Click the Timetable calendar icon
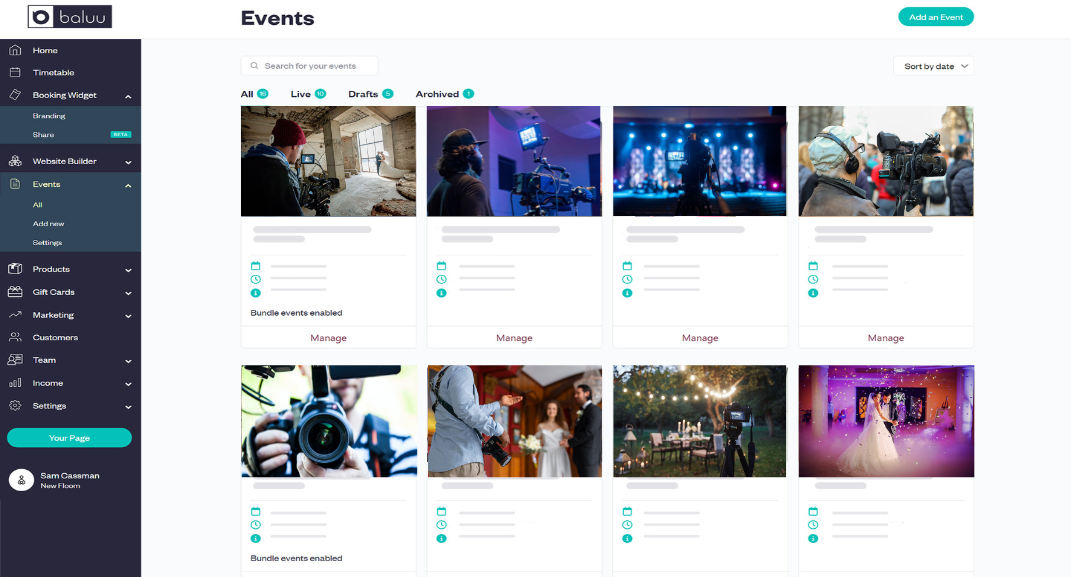Screen dimensions: 1073x577 [x=15, y=72]
